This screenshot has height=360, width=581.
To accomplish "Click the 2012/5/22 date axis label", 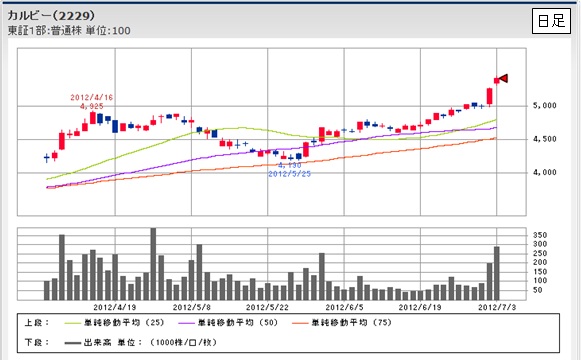I will pyautogui.click(x=267, y=307).
